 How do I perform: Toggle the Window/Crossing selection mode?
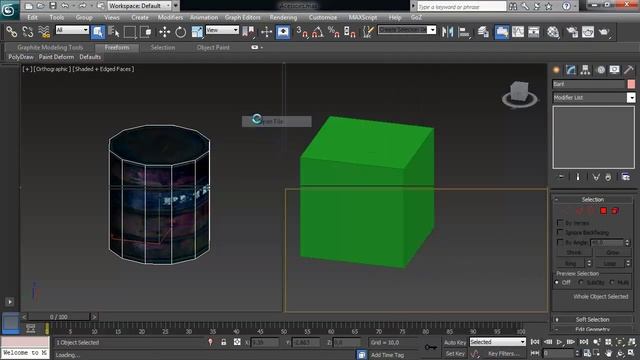tap(146, 32)
